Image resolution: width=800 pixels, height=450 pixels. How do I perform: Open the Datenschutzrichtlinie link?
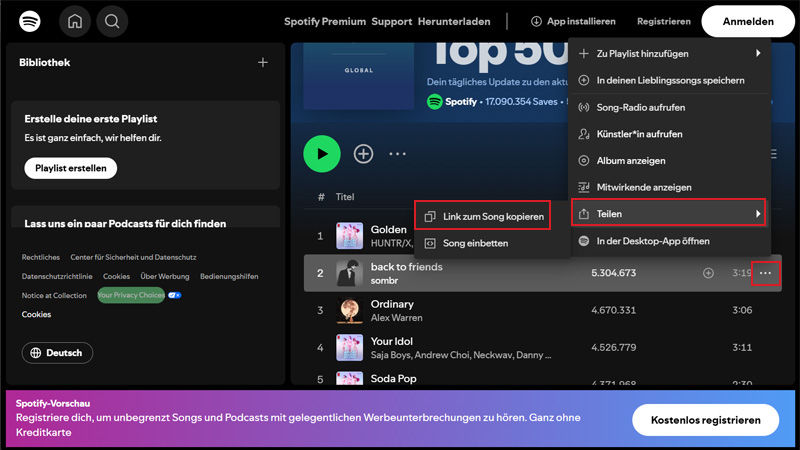click(57, 276)
